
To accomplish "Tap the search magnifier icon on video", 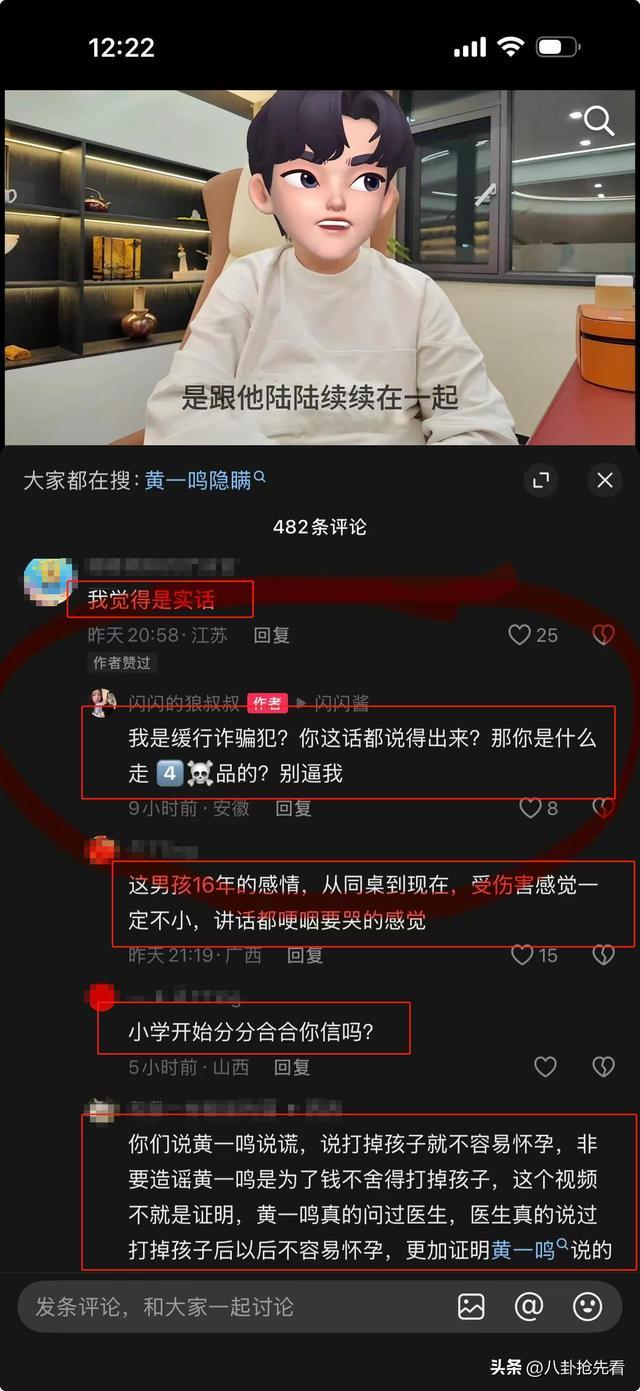I will coord(599,122).
